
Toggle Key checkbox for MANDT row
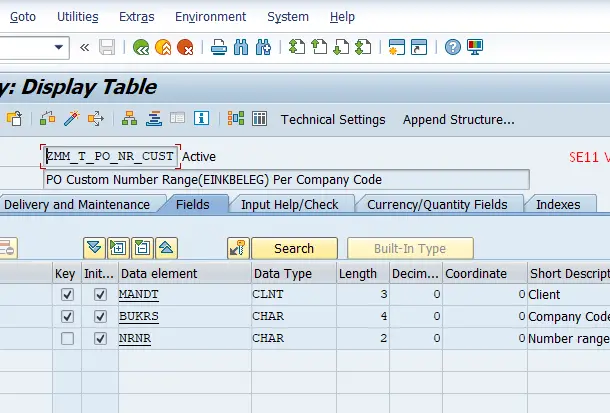(67, 294)
